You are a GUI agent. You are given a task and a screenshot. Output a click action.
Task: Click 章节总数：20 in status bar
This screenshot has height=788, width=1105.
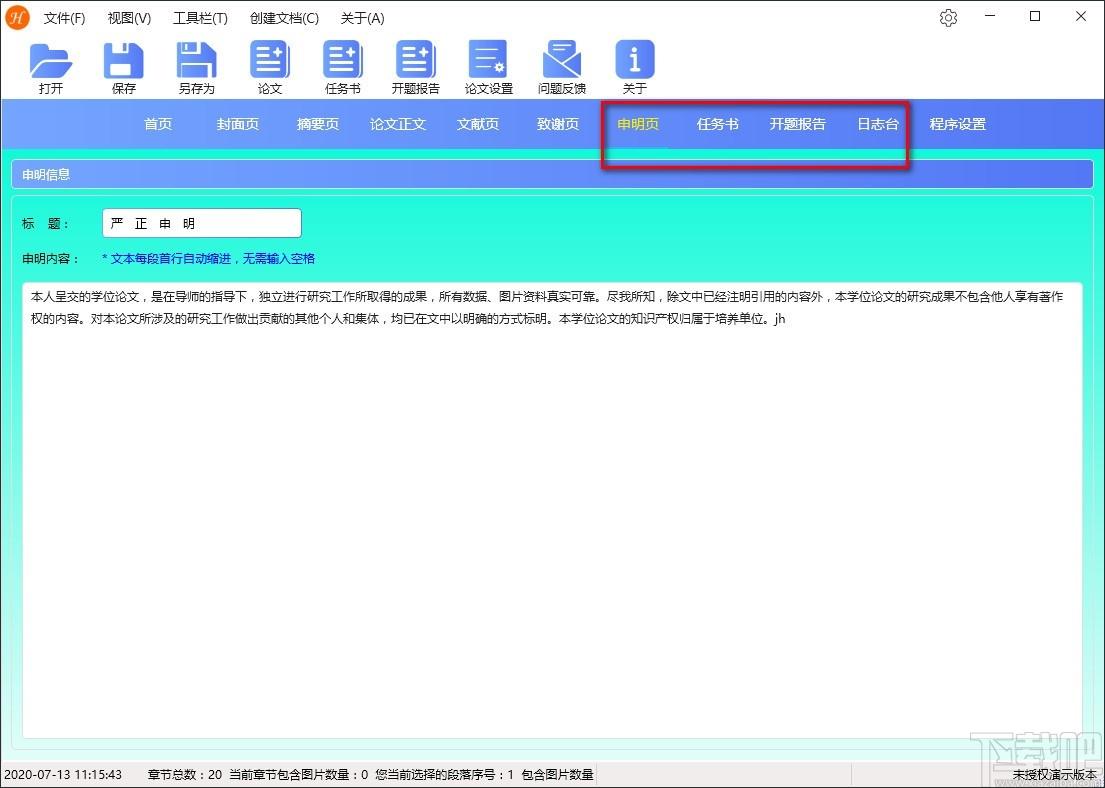[185, 775]
